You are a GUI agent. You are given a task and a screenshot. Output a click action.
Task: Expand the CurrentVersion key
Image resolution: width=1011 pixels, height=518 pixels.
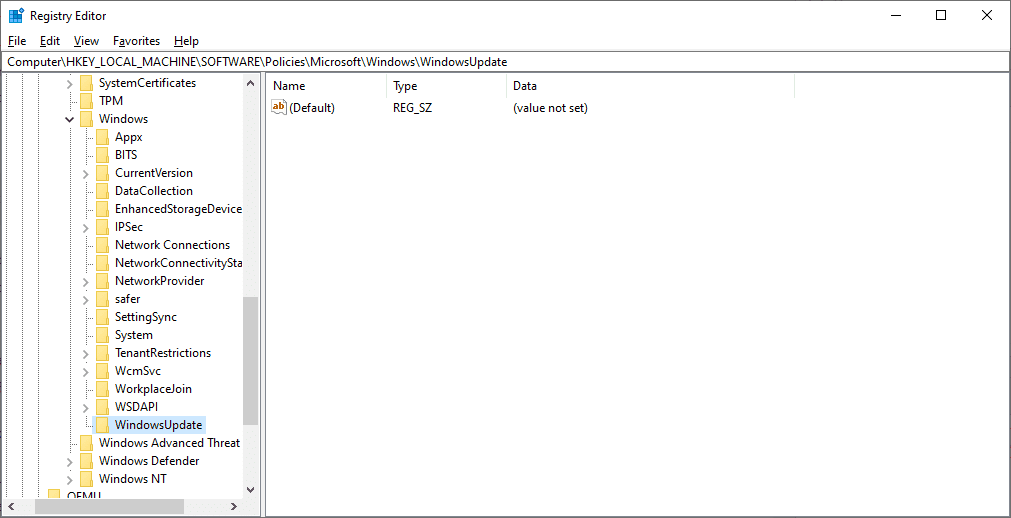(x=86, y=174)
